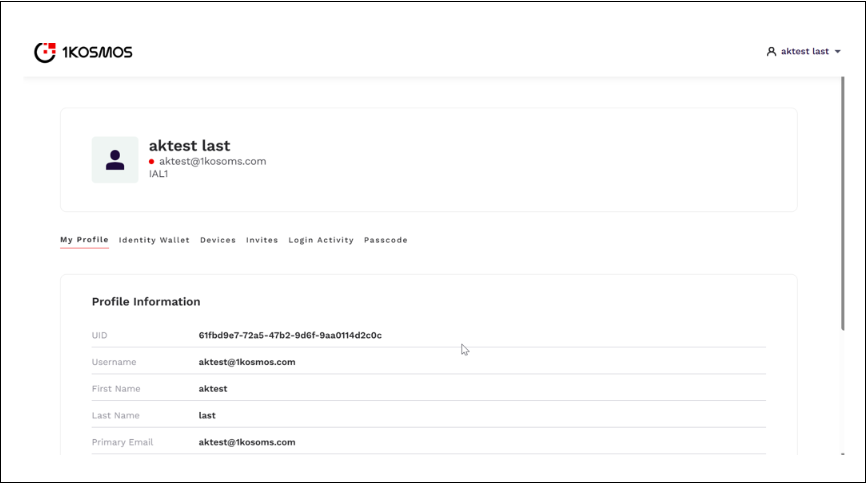Go to the Invites tab

[x=262, y=240]
